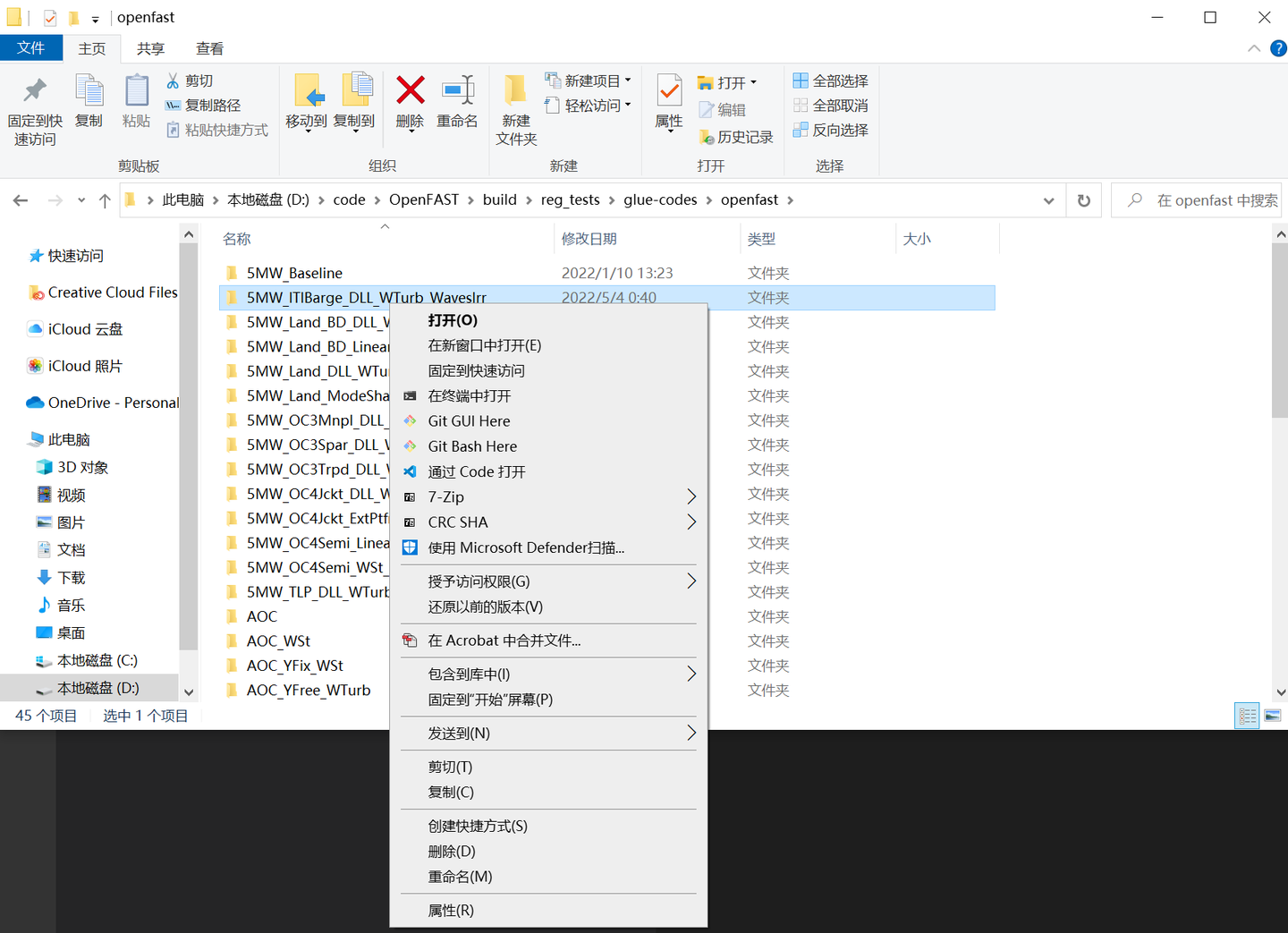The image size is (1288, 933).
Task: Navigate back with the Back arrow
Action: (x=20, y=199)
